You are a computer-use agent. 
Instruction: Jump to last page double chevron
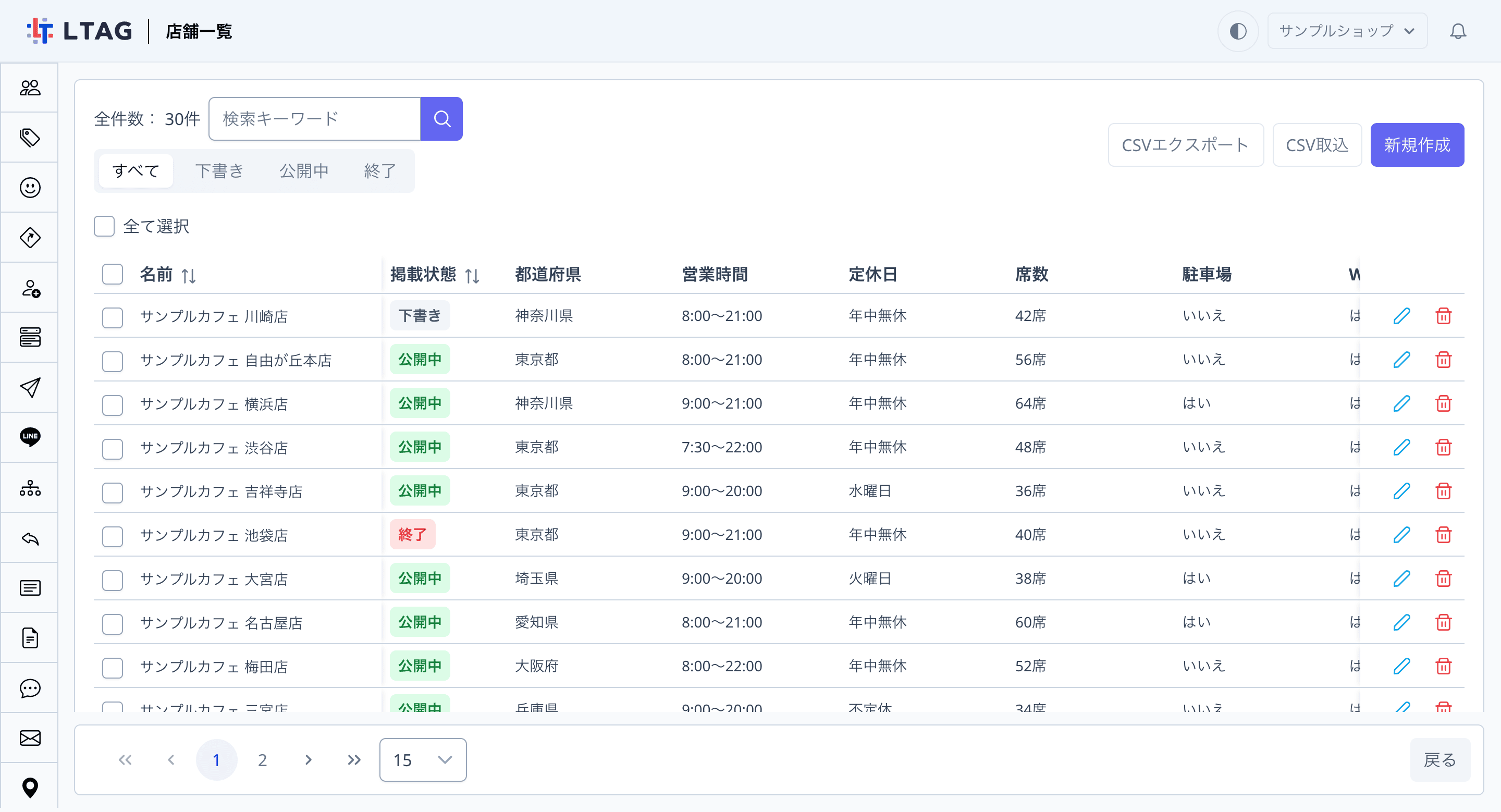click(354, 759)
